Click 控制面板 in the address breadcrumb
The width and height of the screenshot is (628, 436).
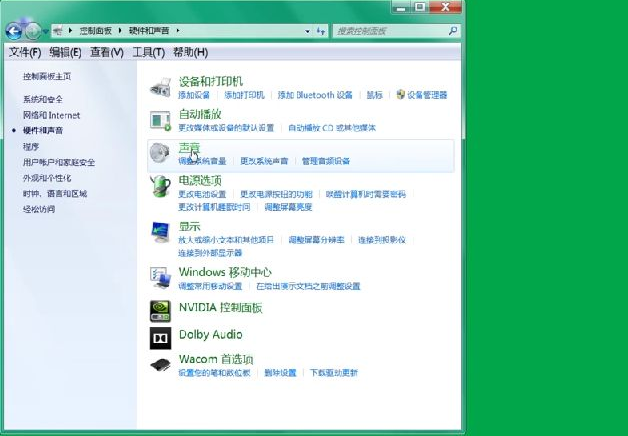pyautogui.click(x=95, y=31)
